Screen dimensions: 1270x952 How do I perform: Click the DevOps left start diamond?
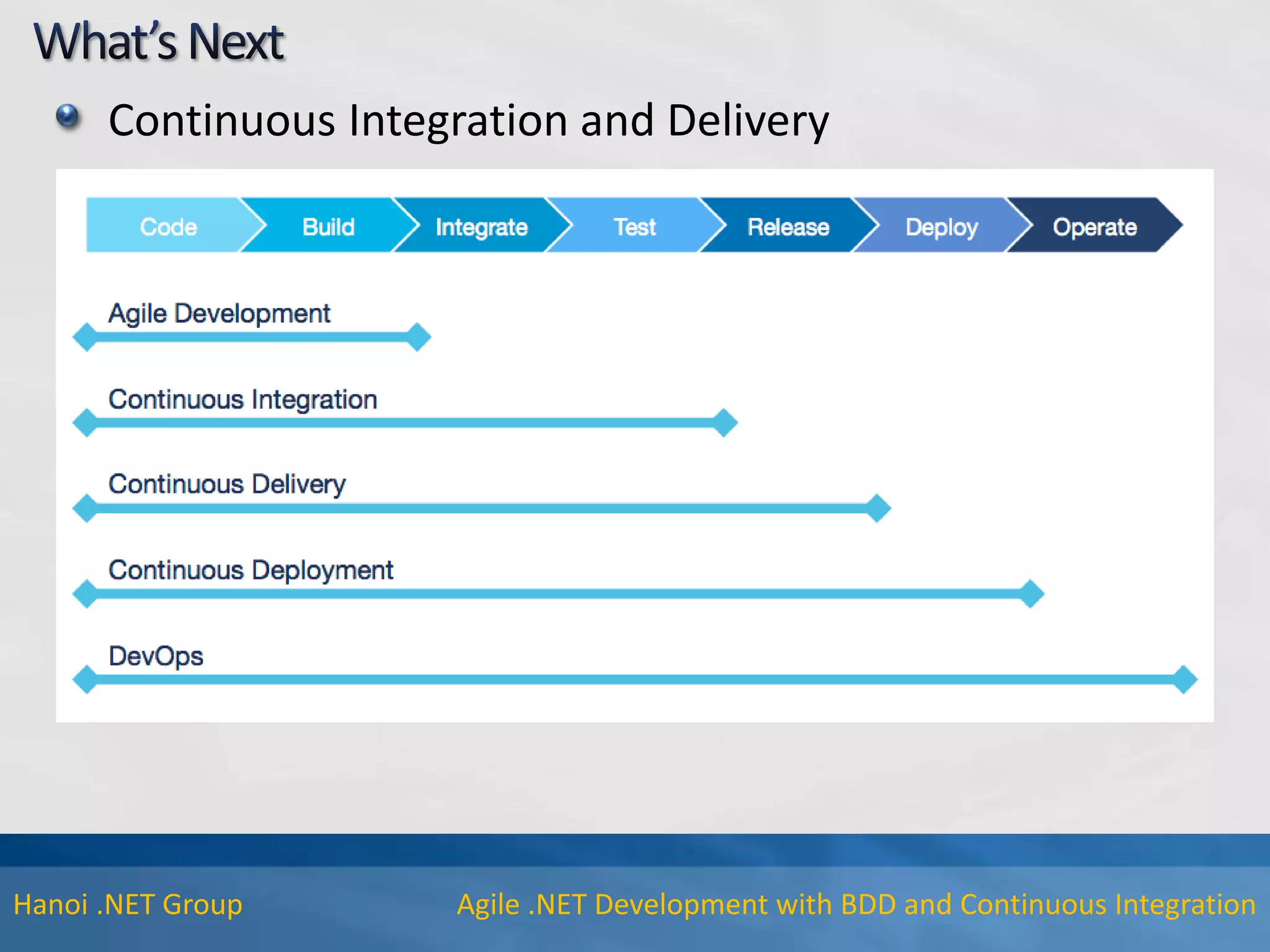[86, 680]
